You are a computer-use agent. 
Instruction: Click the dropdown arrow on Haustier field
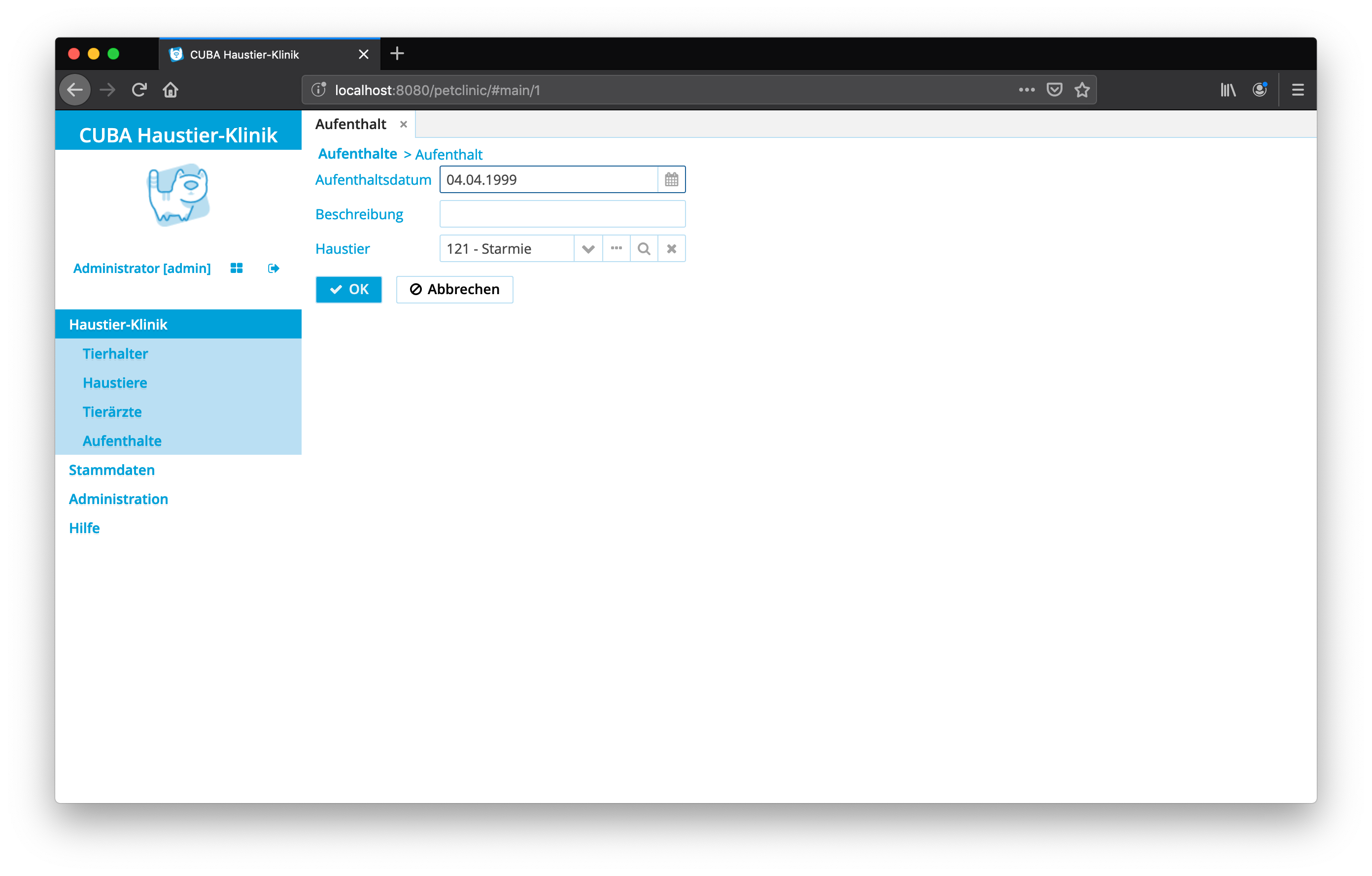tap(588, 248)
